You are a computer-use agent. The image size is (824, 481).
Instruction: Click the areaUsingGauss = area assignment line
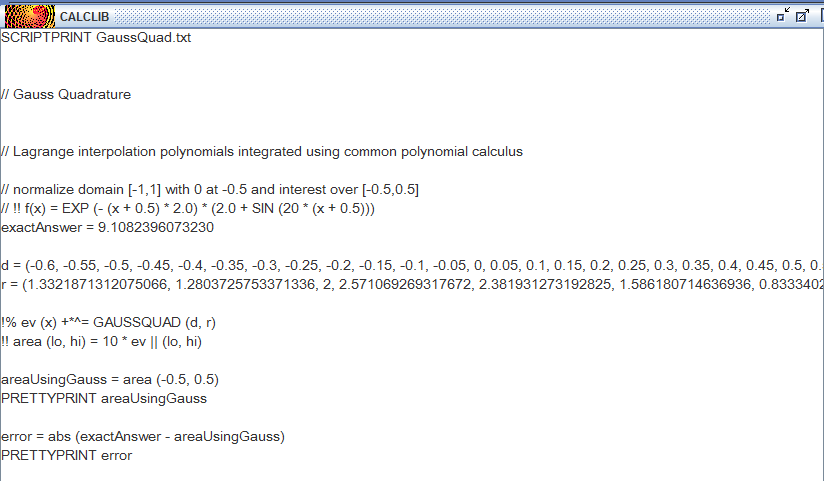point(110,380)
